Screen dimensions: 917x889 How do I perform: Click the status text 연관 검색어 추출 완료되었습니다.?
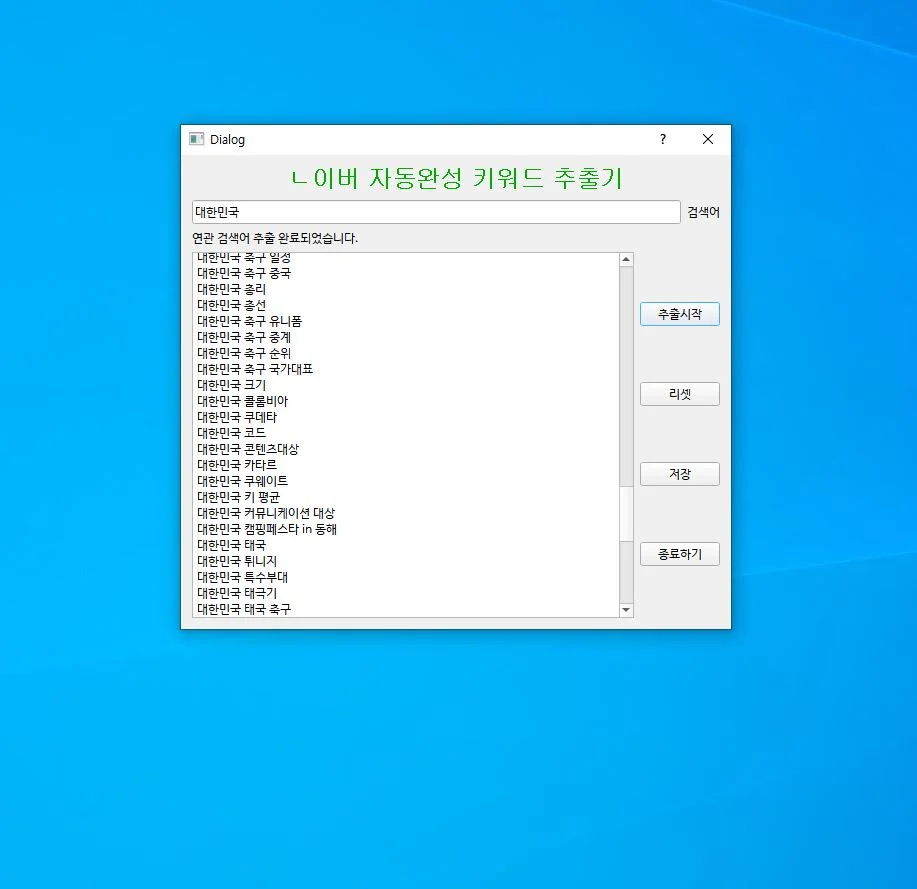click(275, 238)
